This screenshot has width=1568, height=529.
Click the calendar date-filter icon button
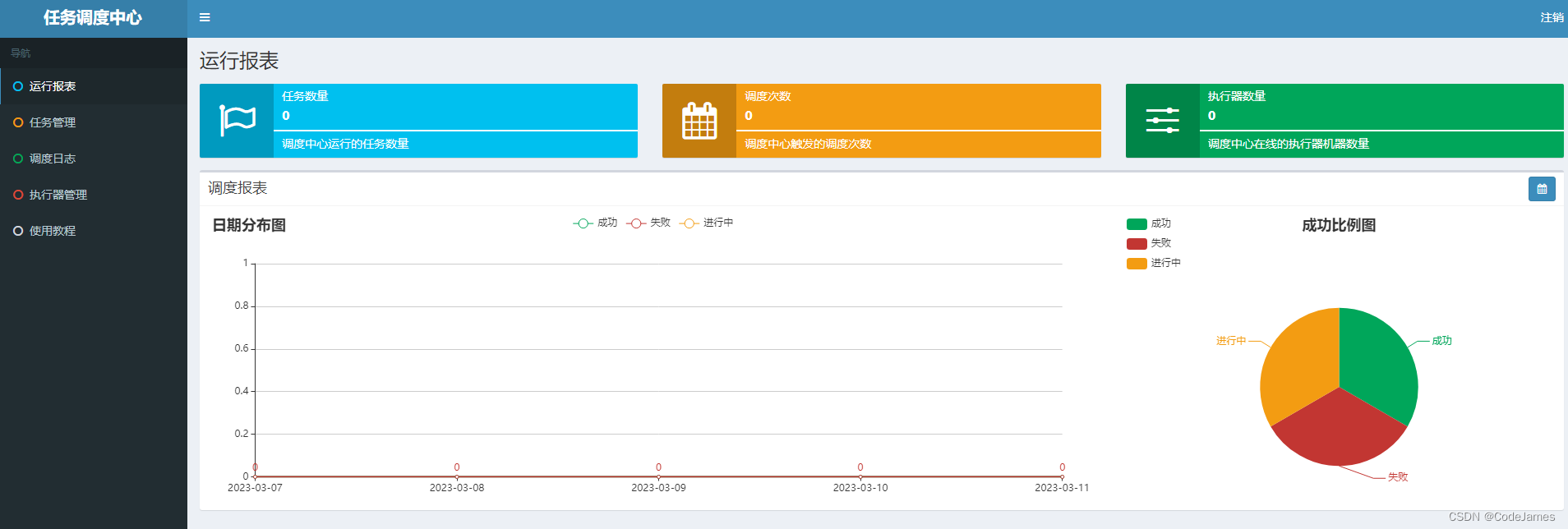[1542, 189]
